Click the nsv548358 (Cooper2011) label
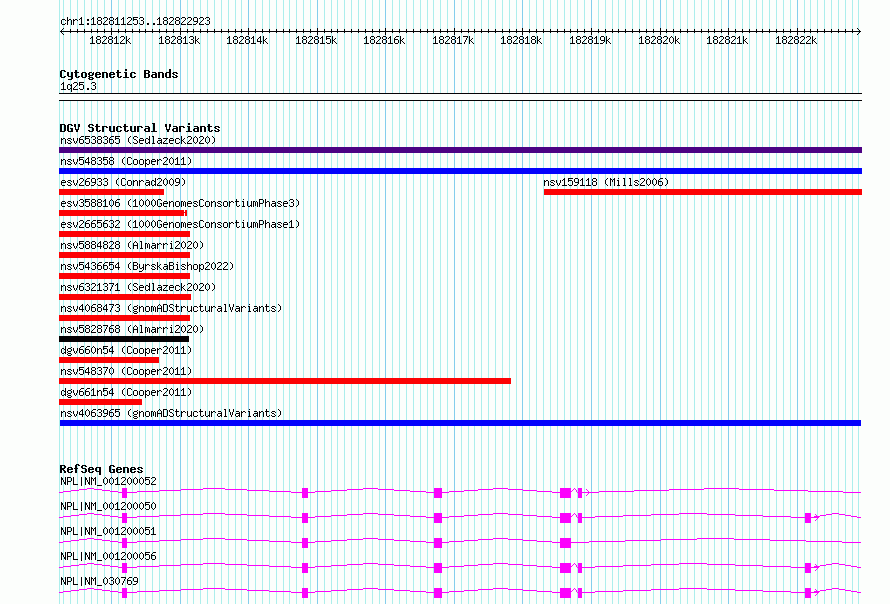Viewport: 890px width, 604px height. pyautogui.click(x=126, y=161)
